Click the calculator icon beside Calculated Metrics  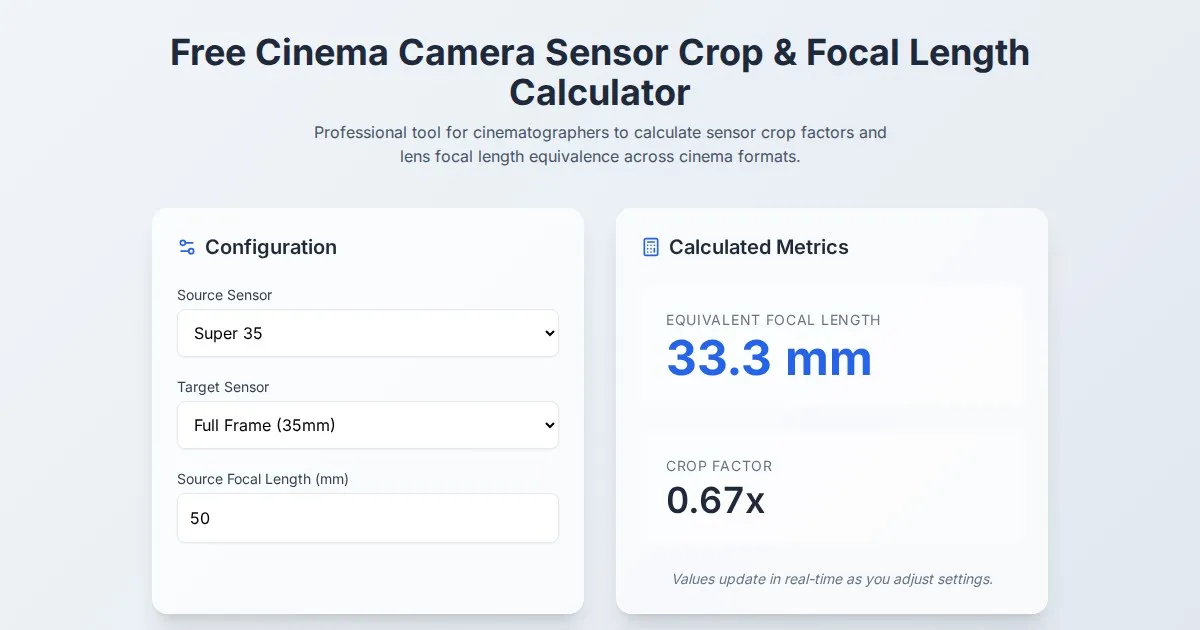click(x=651, y=247)
